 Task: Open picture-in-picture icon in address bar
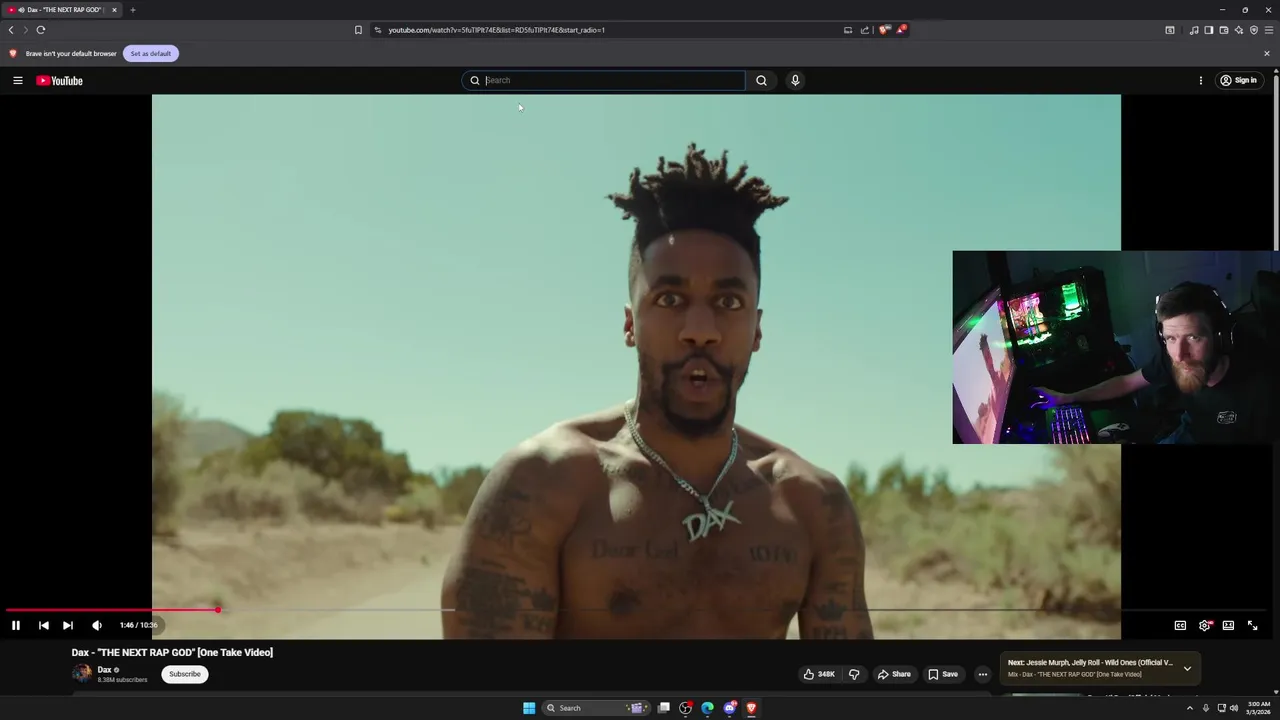(848, 30)
